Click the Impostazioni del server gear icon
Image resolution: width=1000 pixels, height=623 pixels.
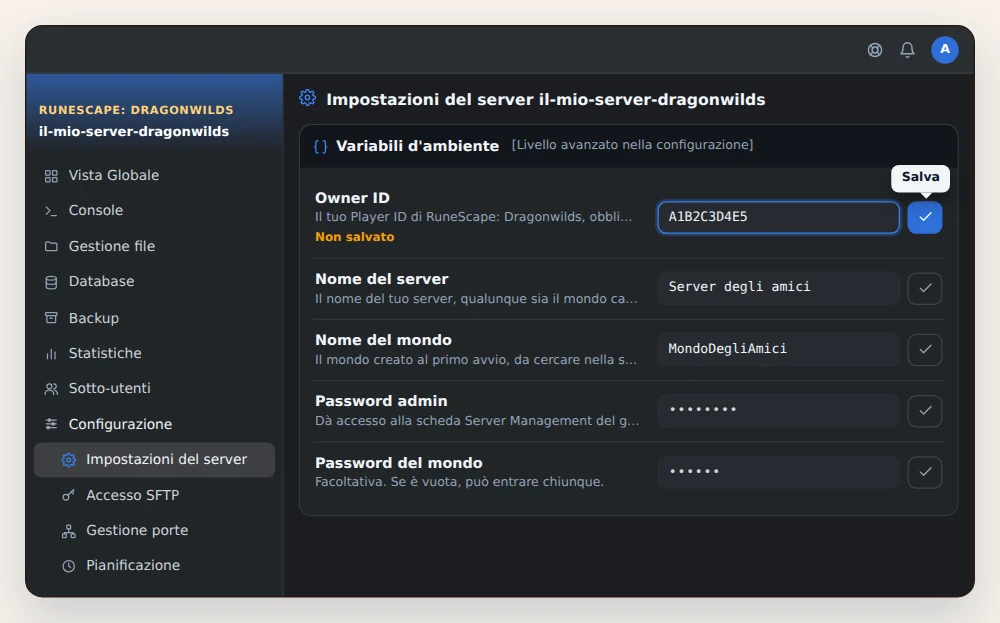tap(69, 460)
